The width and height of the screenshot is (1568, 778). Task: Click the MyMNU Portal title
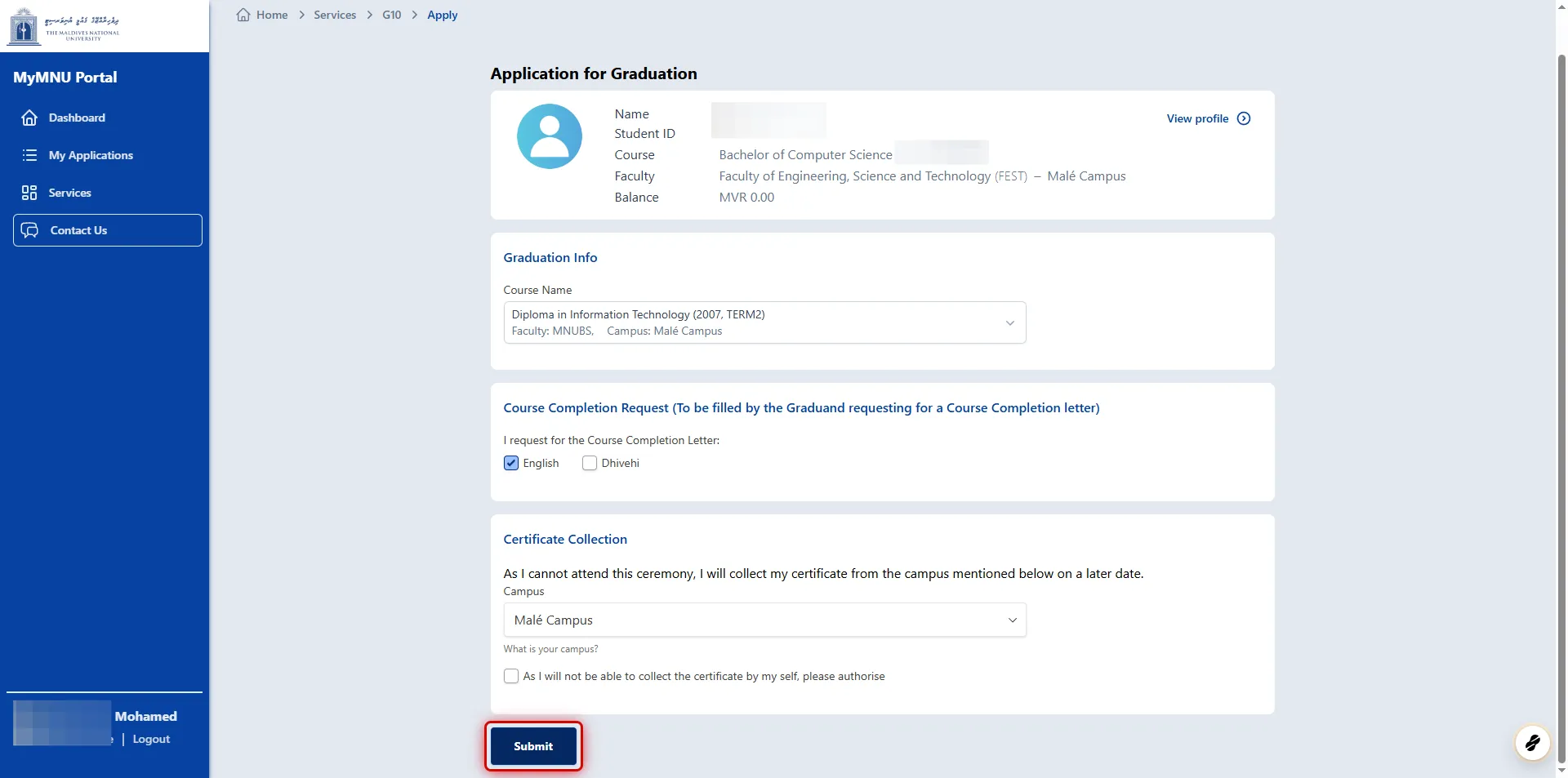[x=65, y=77]
